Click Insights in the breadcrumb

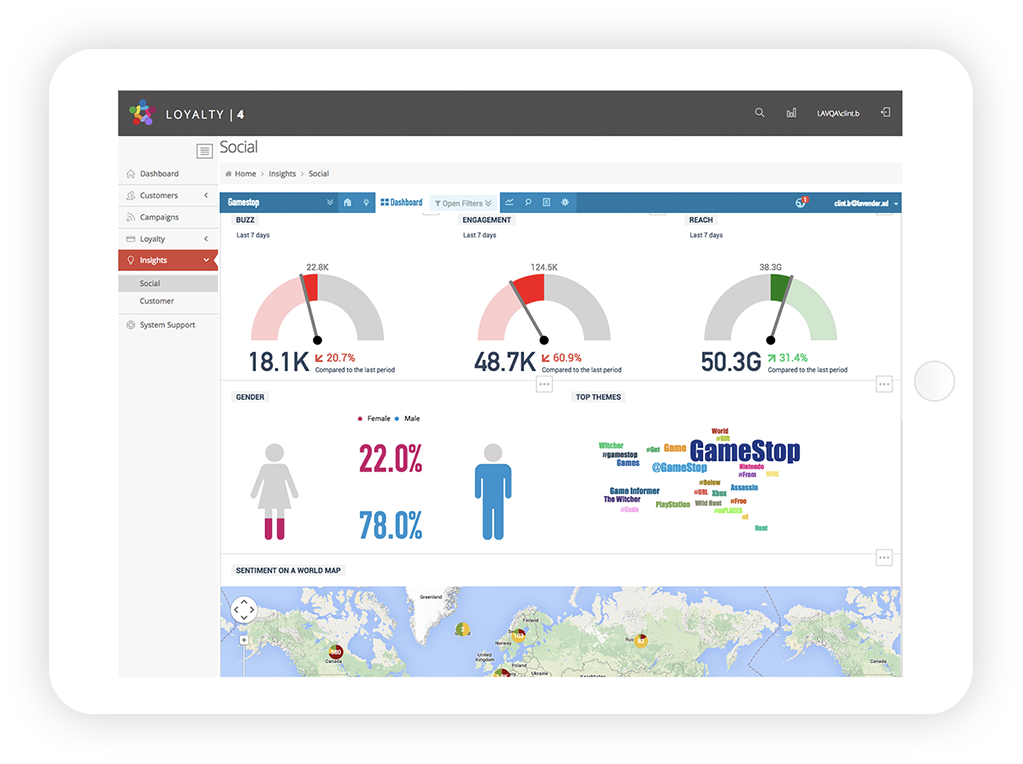point(282,174)
